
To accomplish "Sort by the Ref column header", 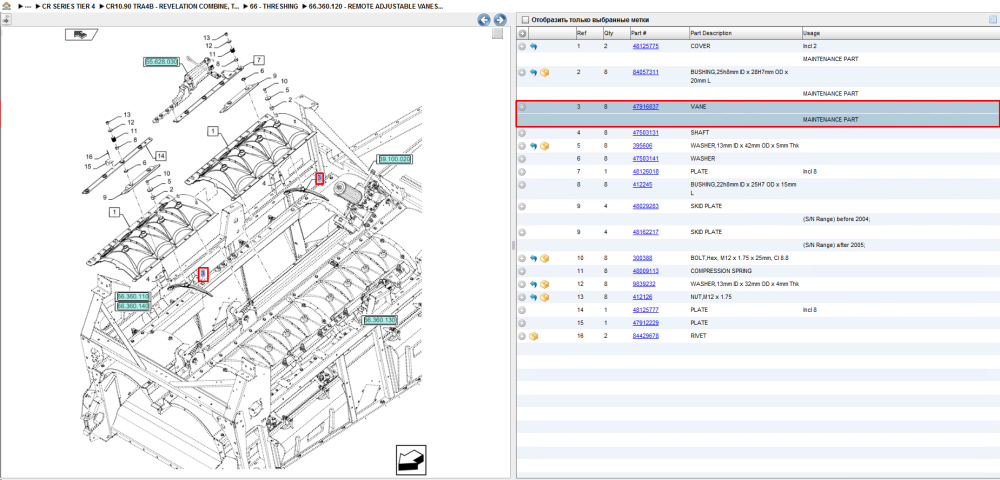I will [582, 33].
